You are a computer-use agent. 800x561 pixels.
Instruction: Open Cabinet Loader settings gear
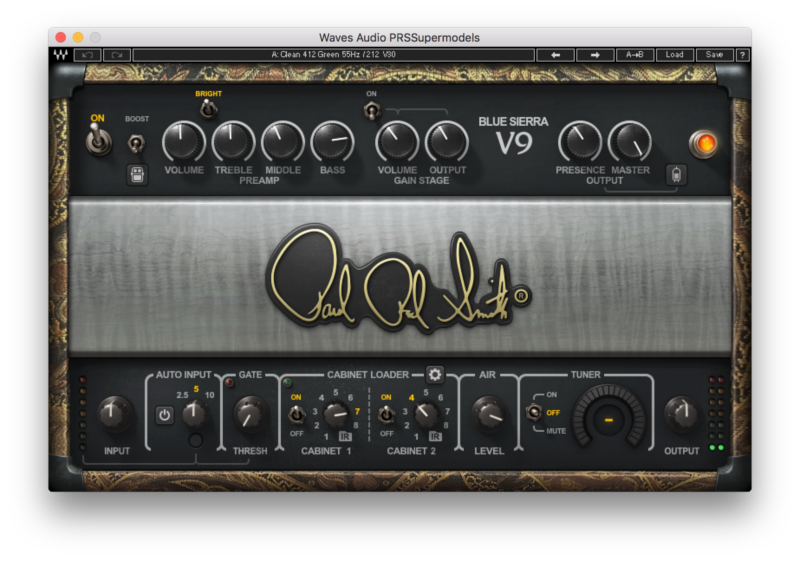pyautogui.click(x=435, y=375)
